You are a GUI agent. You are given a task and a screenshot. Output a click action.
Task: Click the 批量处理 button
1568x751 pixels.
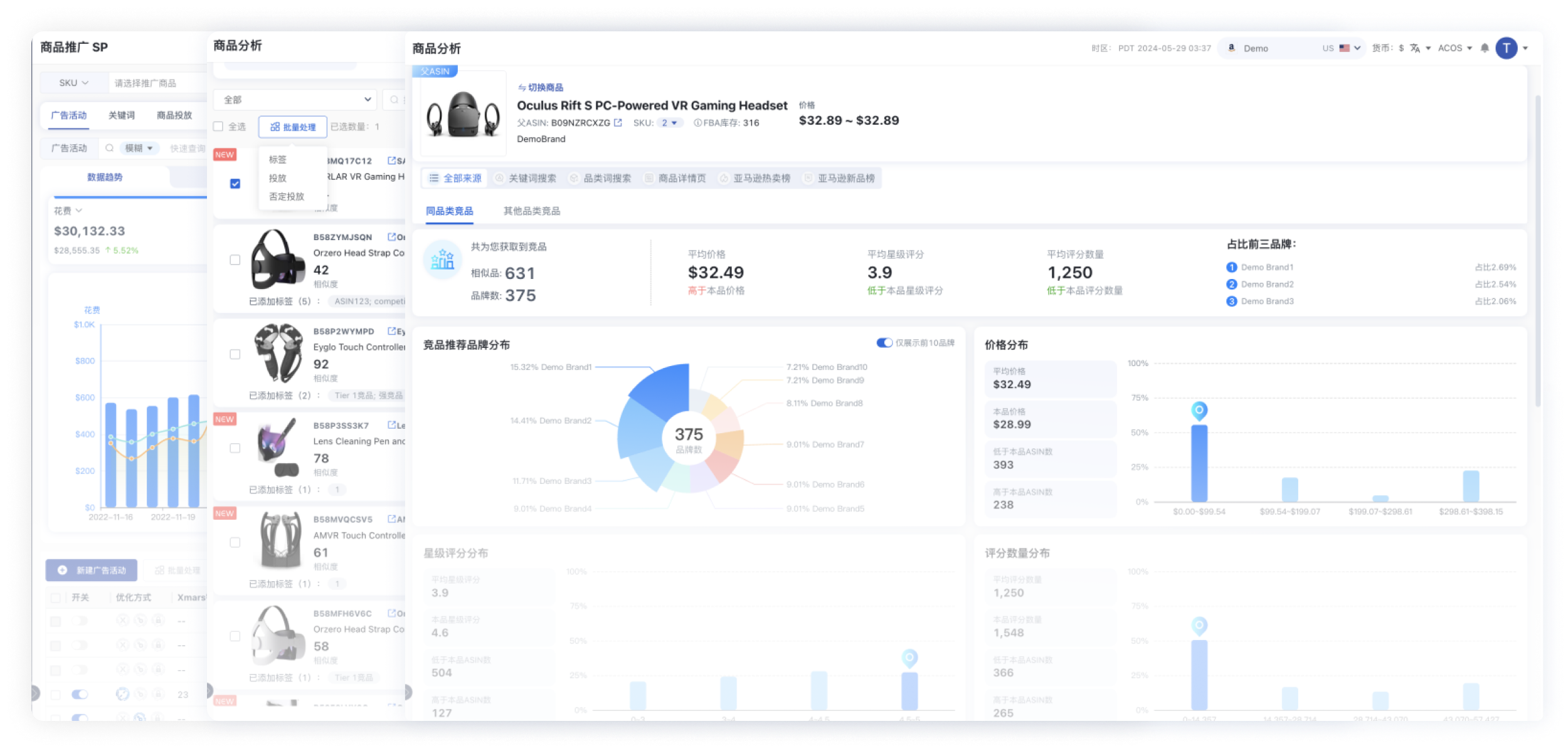pos(293,127)
